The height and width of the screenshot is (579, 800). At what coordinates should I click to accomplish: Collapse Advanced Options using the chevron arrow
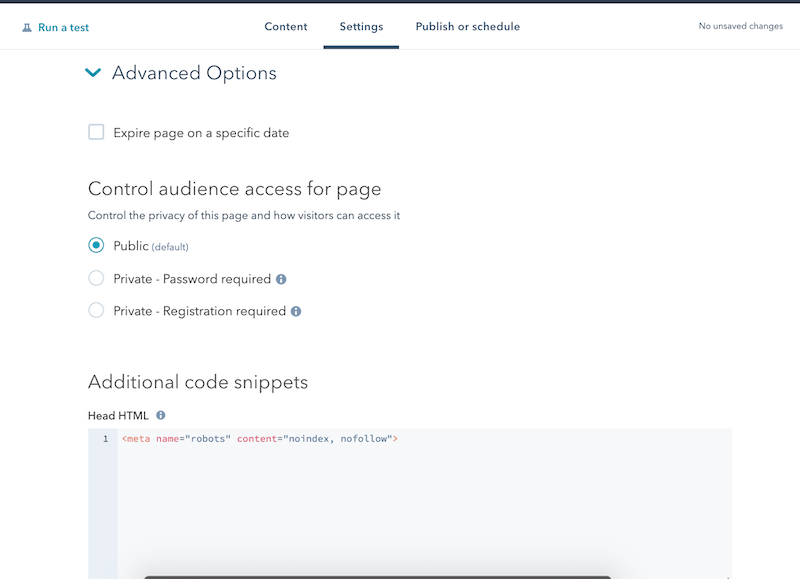(93, 73)
